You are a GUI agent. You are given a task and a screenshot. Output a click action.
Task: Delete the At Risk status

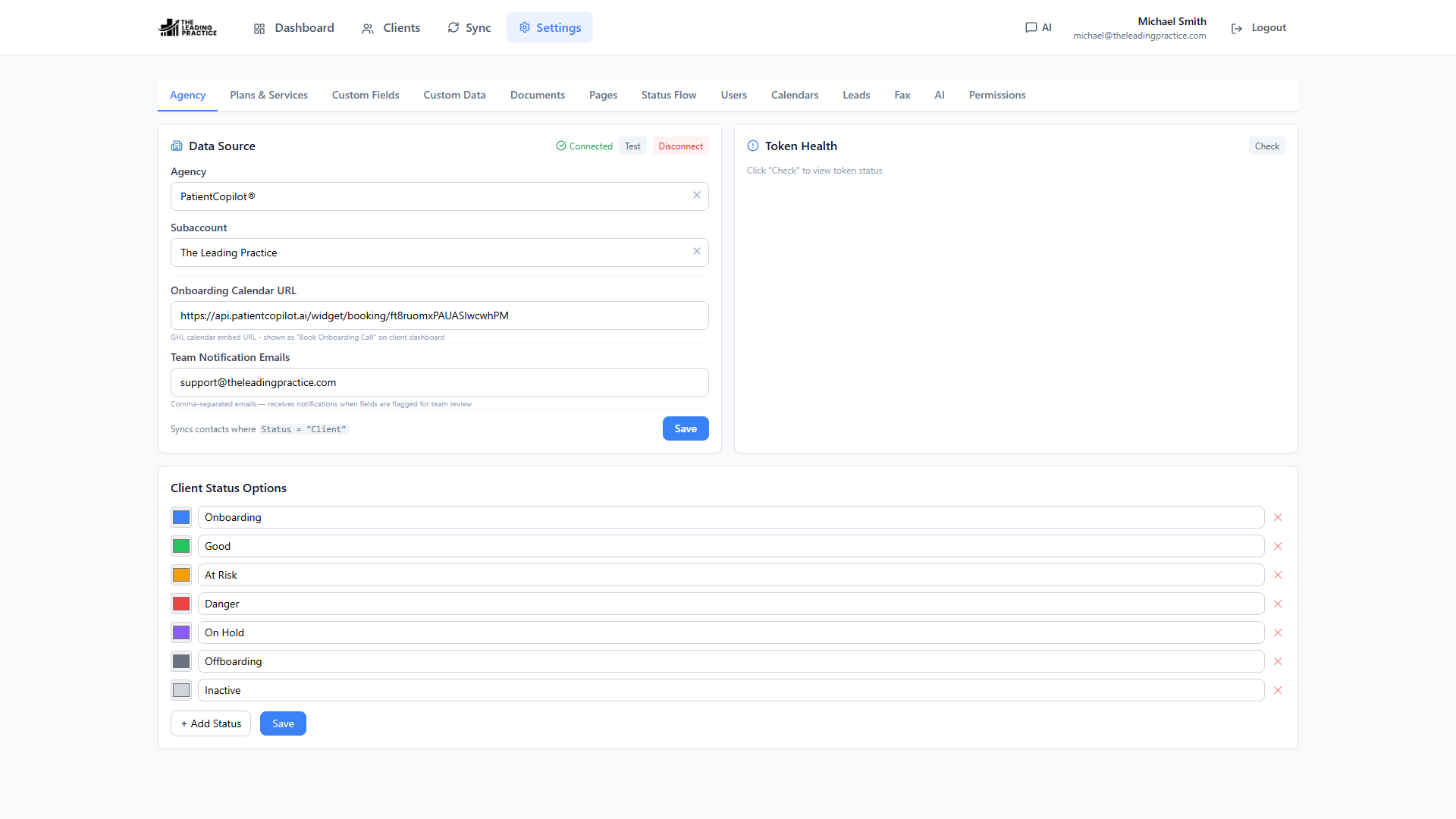pos(1278,575)
